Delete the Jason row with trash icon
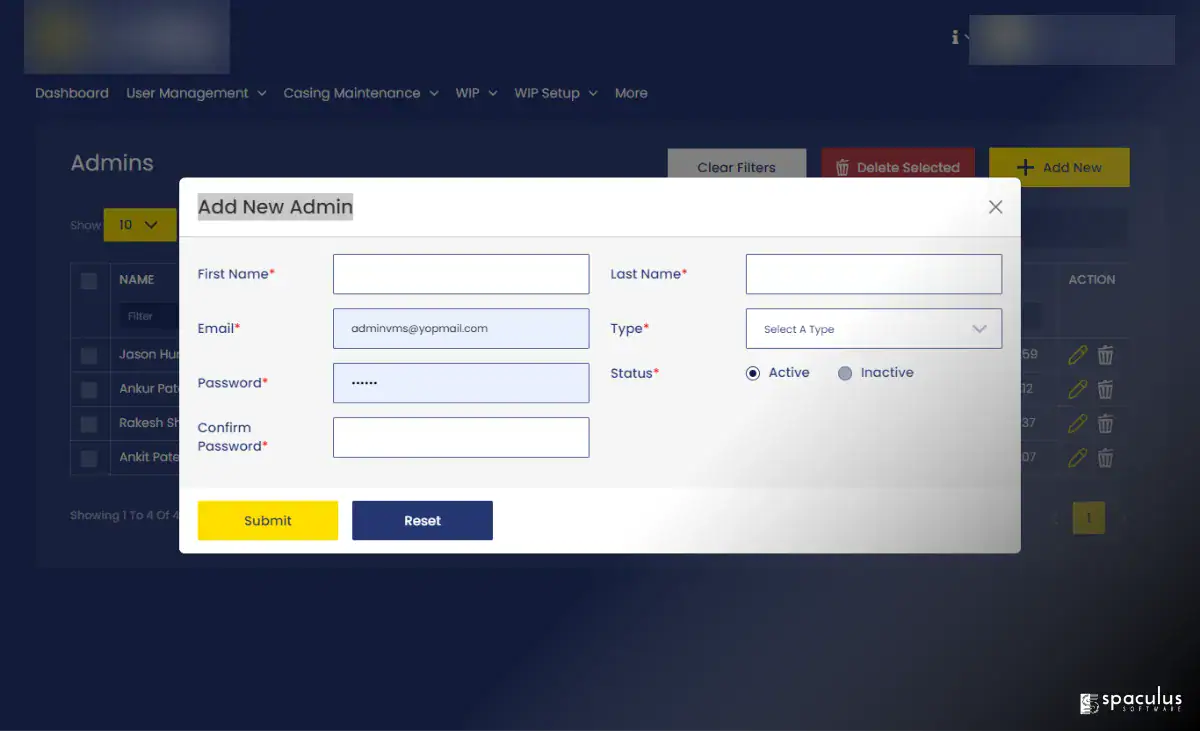 click(1105, 355)
